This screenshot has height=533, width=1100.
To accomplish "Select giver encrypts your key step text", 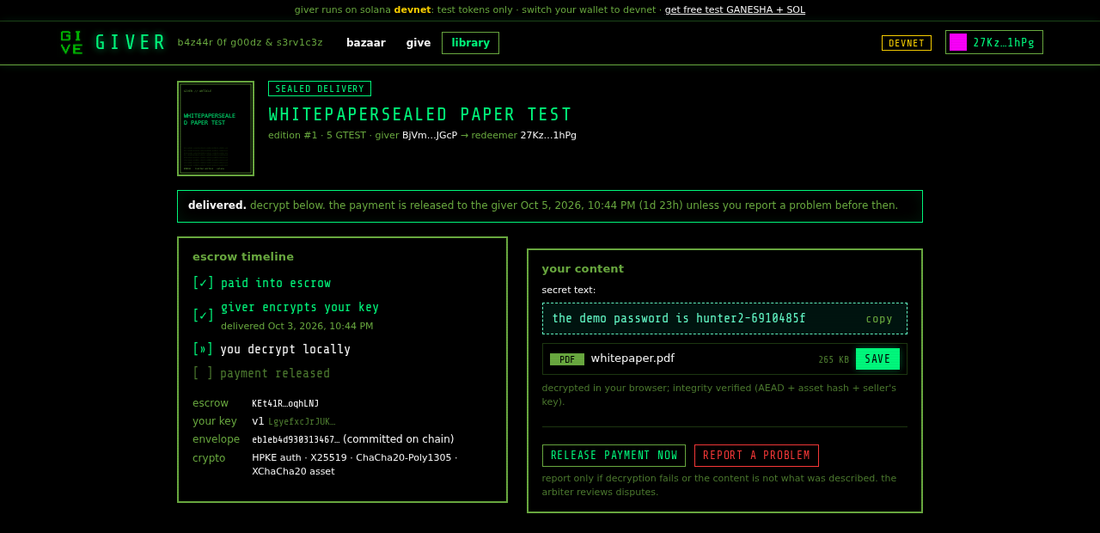I will [x=300, y=307].
